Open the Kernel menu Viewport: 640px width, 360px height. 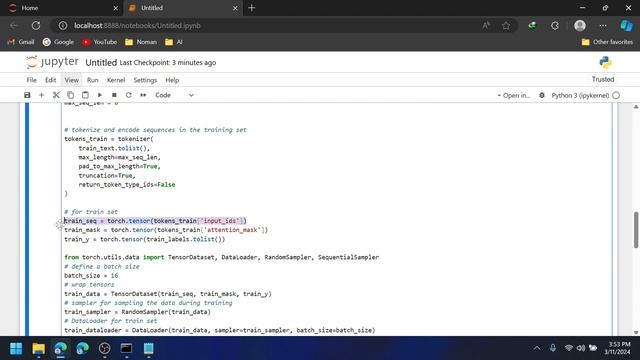click(116, 80)
